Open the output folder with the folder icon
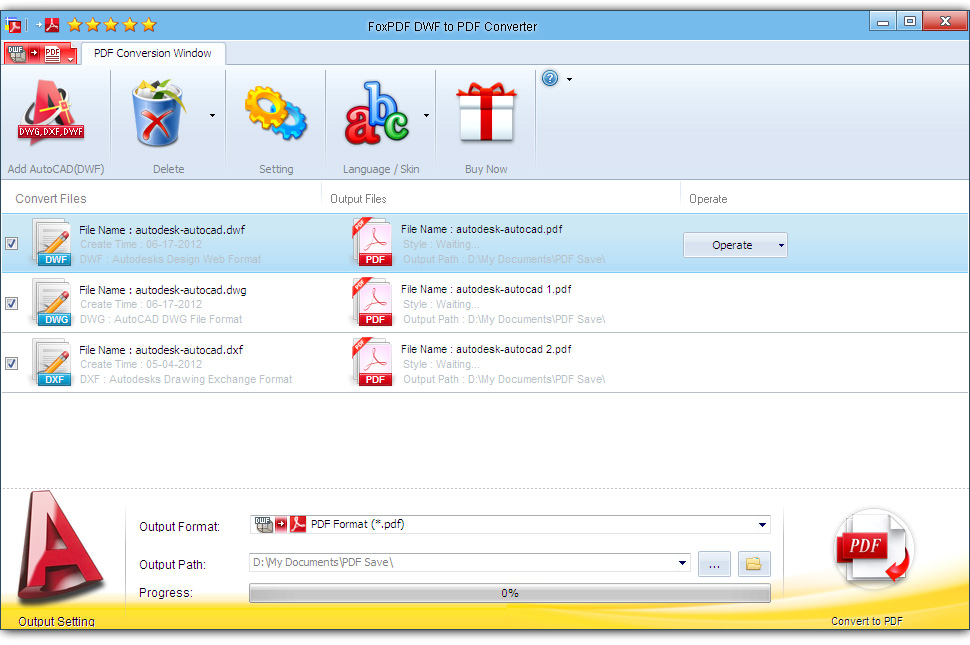Viewport: 970px width, 645px height. pyautogui.click(x=753, y=564)
